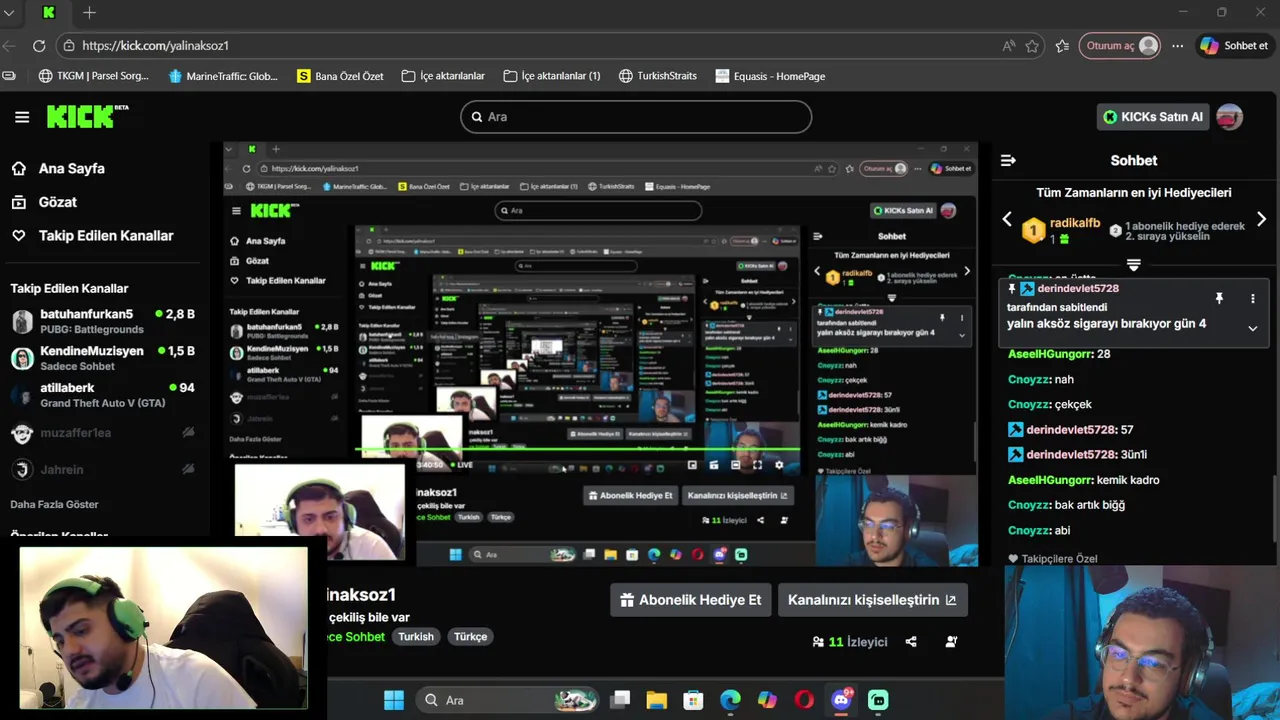This screenshot has height=720, width=1280.
Task: Collapse the Sohbet chat panel
Action: point(1008,160)
